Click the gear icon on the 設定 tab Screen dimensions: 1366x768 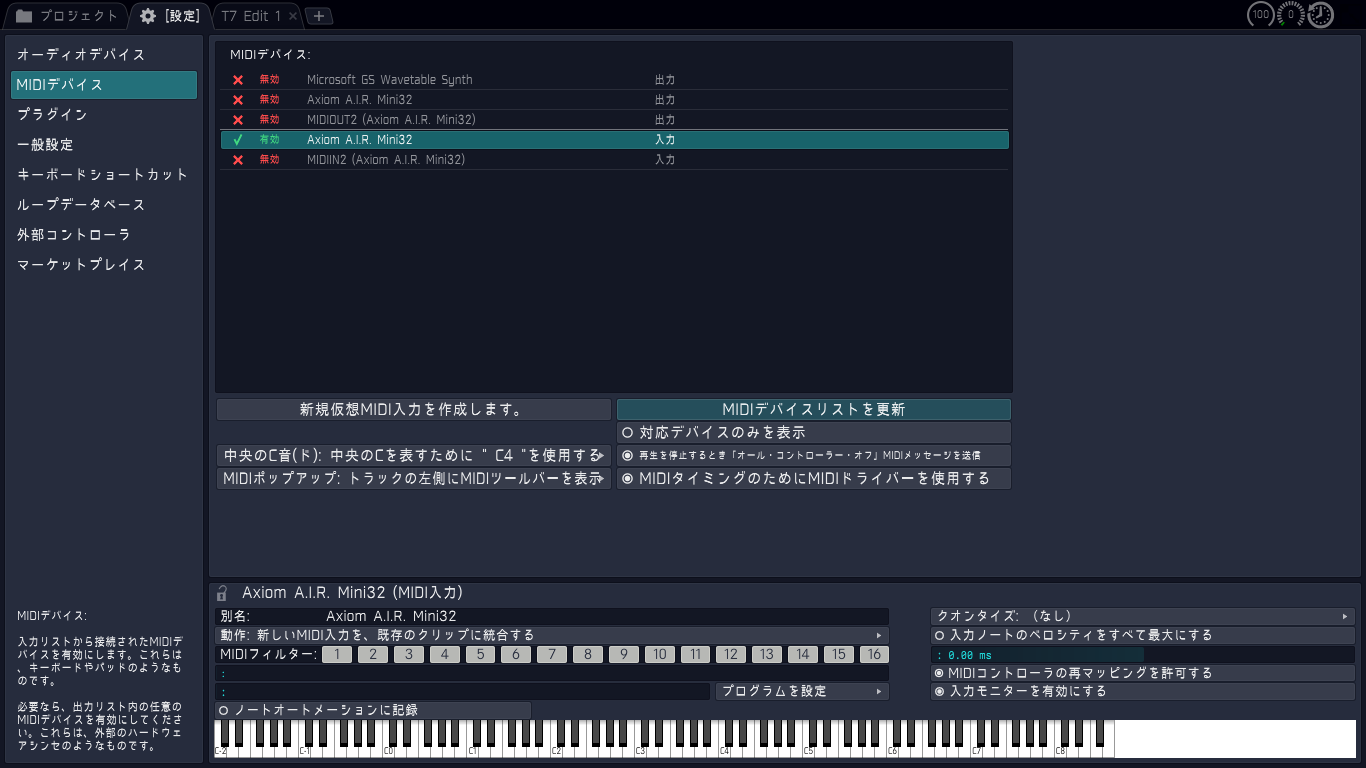pos(148,16)
